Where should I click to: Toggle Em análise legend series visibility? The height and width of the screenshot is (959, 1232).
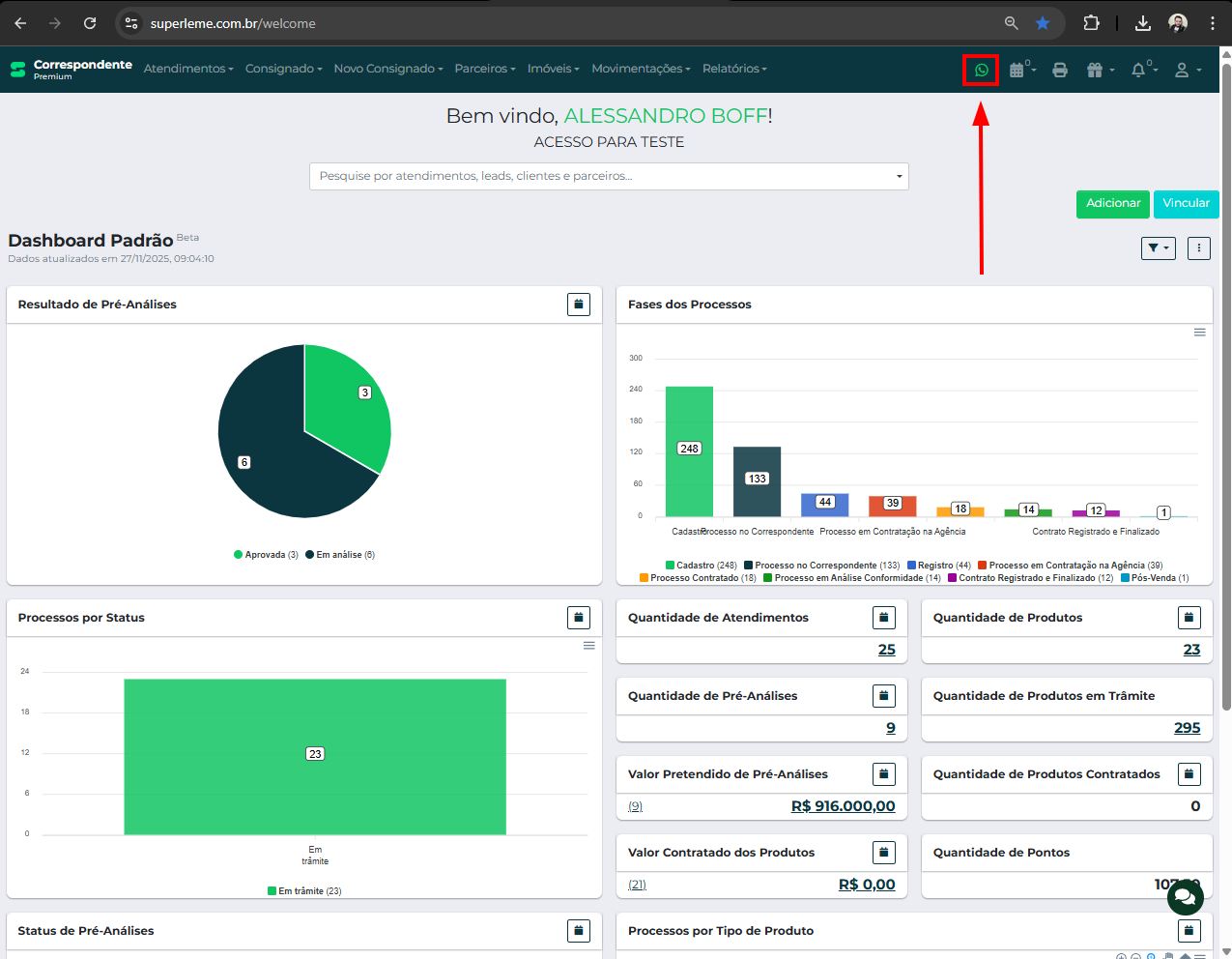(x=339, y=555)
